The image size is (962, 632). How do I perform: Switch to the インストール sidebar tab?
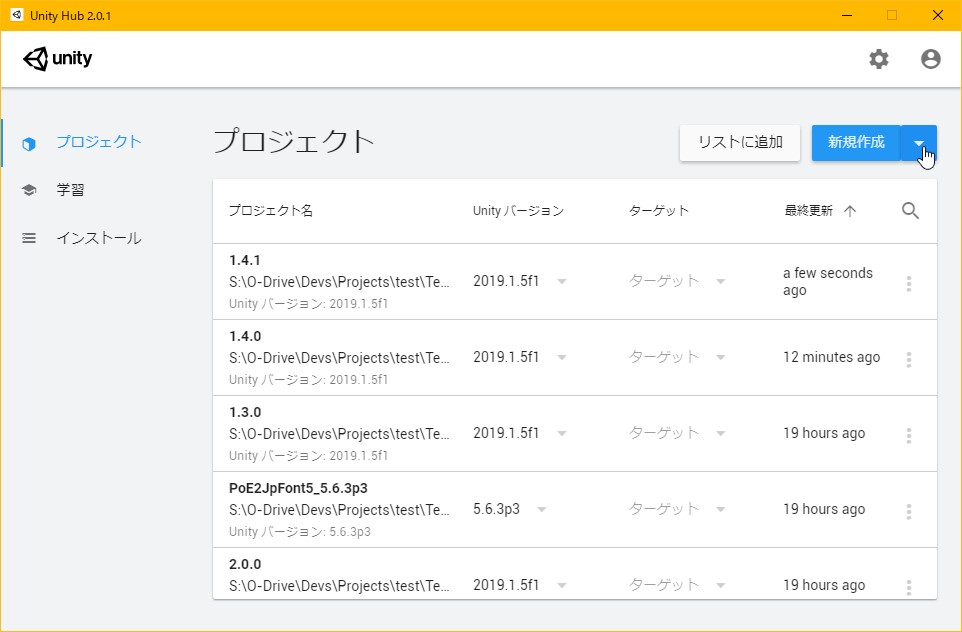pyautogui.click(x=99, y=238)
